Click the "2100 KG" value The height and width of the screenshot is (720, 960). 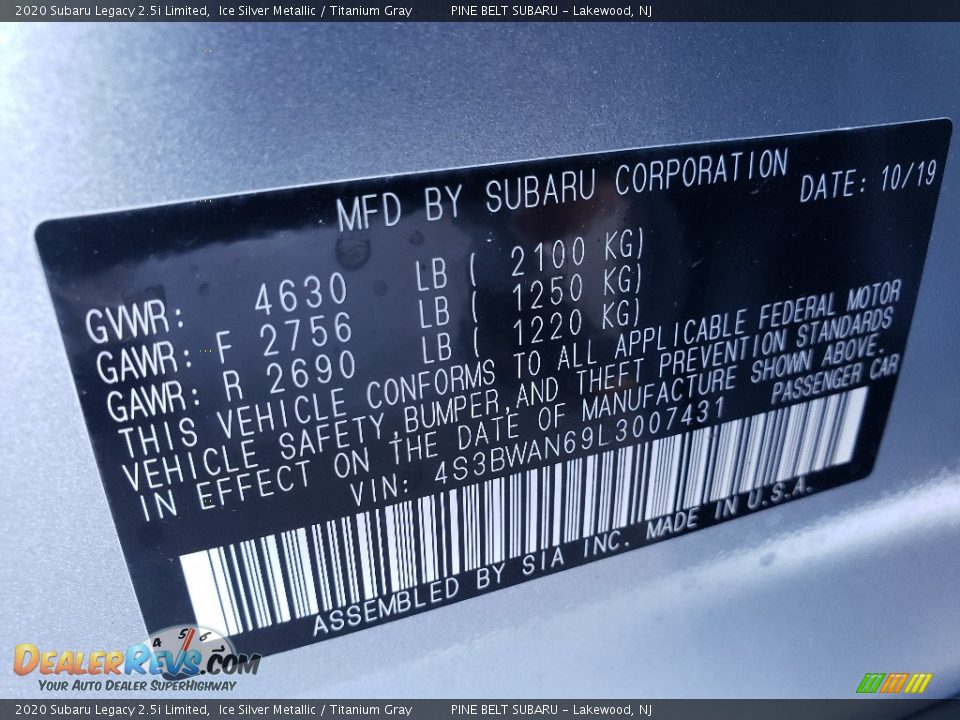click(x=577, y=251)
